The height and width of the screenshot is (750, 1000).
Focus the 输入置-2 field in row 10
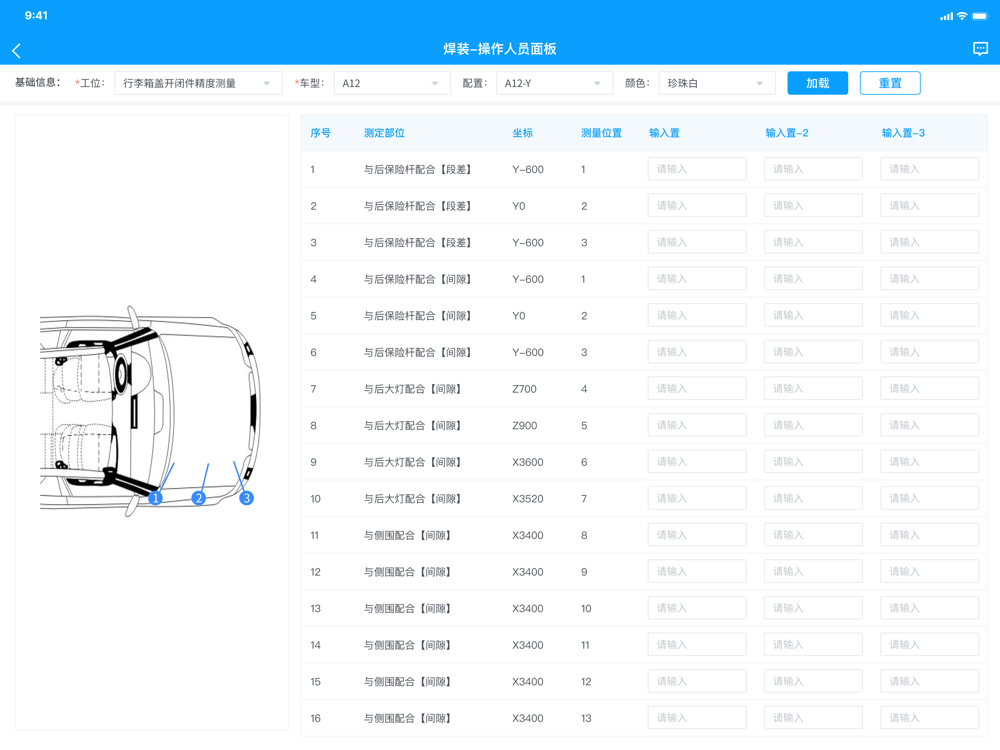(x=813, y=498)
